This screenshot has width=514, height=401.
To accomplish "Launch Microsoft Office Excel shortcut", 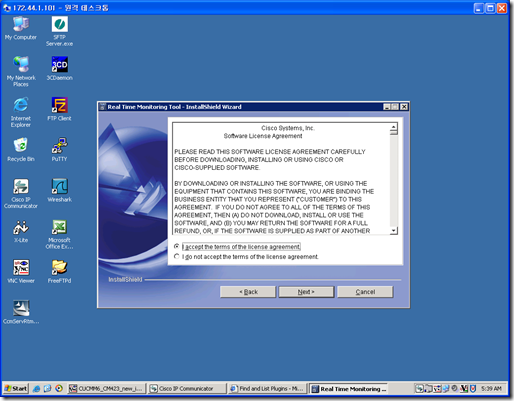I will pos(59,234).
